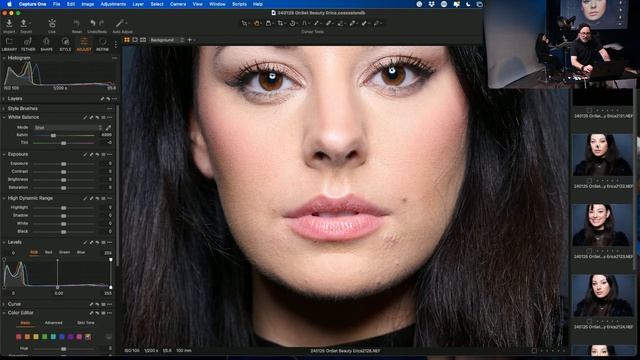Choose the Select pointer cursor tool

[244, 24]
